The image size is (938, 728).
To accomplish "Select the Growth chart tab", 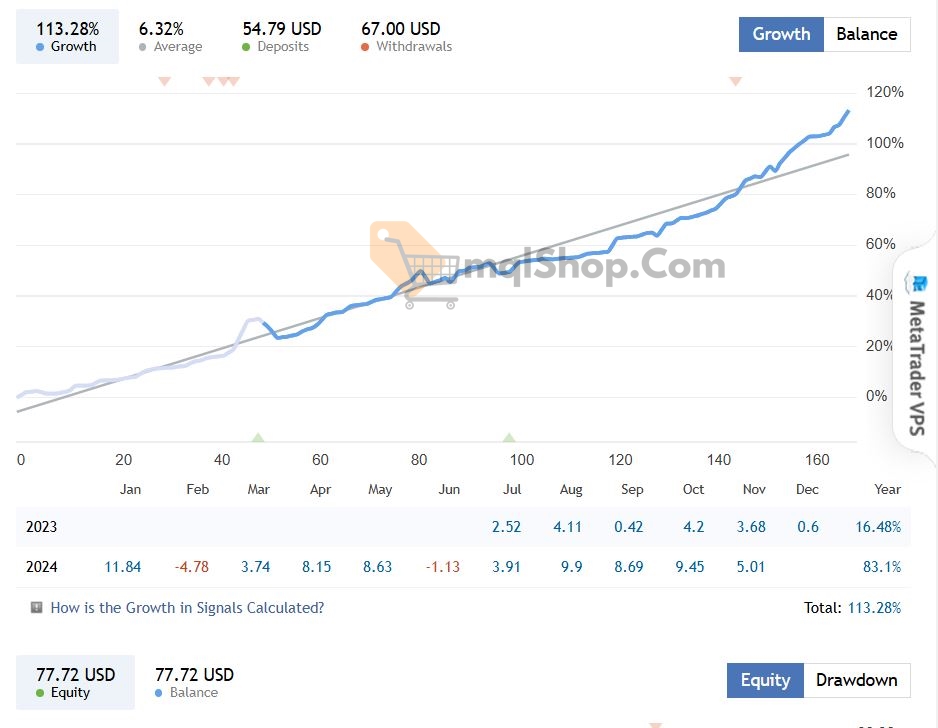I will coord(781,34).
